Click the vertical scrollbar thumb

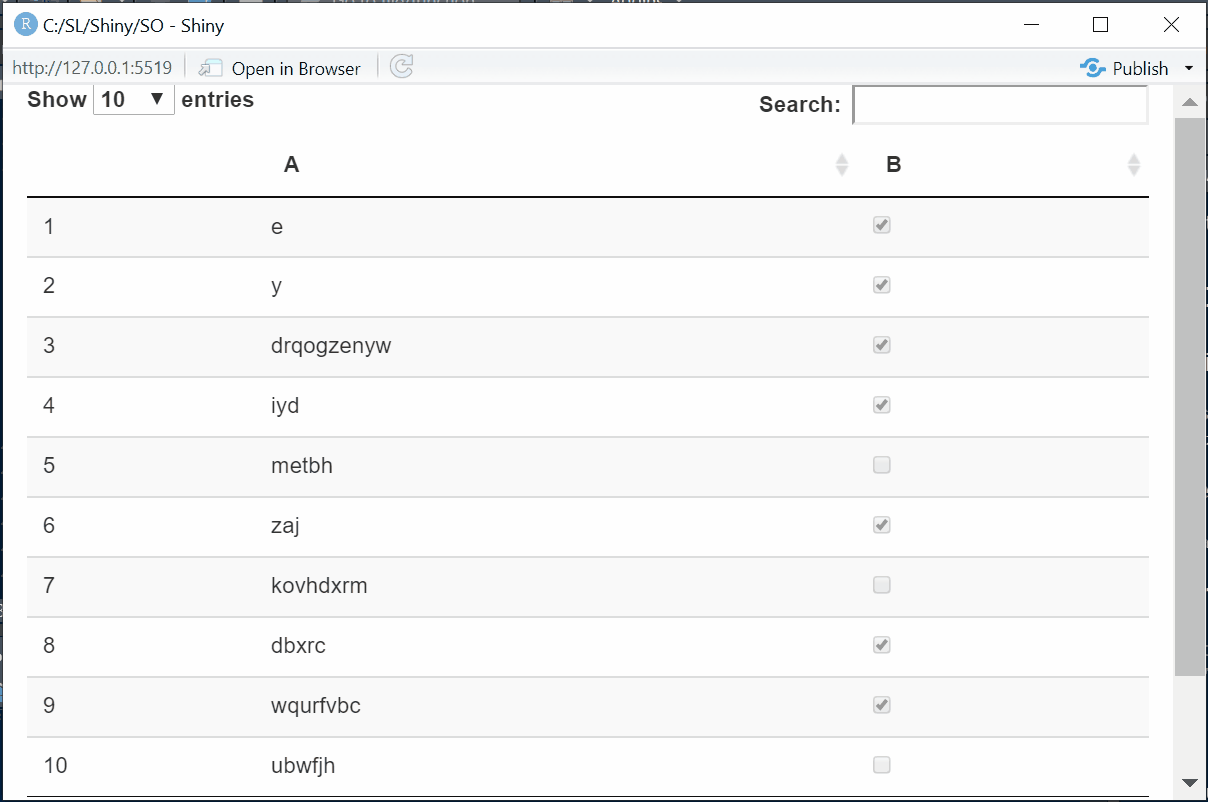coord(1190,395)
